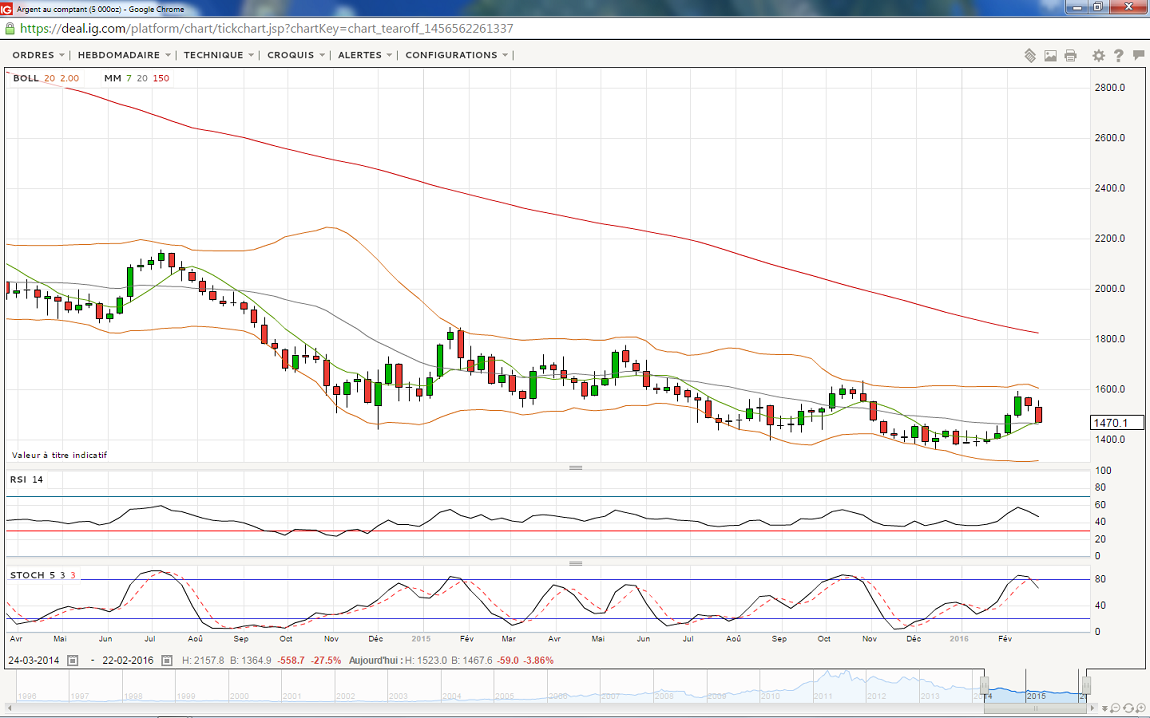Viewport: 1150px width, 718px height.
Task: Save the chart as image via picture icon
Action: click(1050, 56)
